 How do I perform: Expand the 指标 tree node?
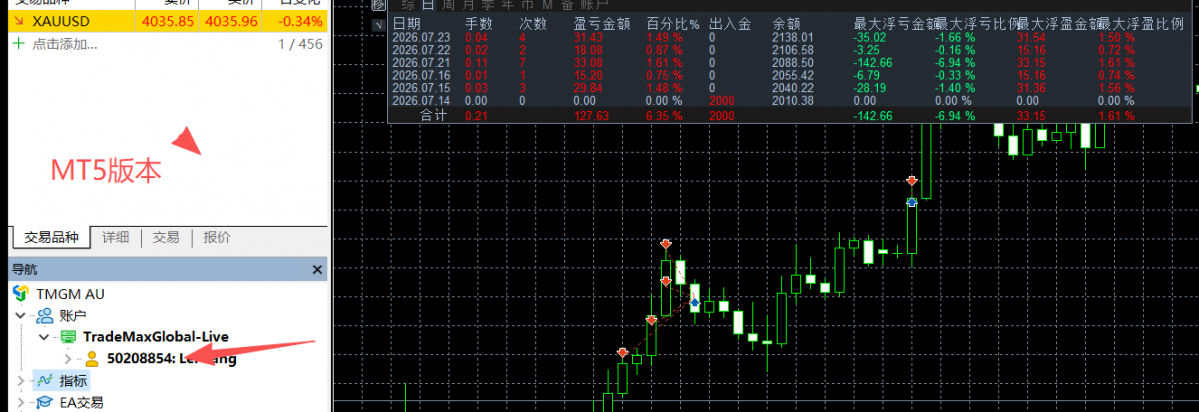[20, 380]
